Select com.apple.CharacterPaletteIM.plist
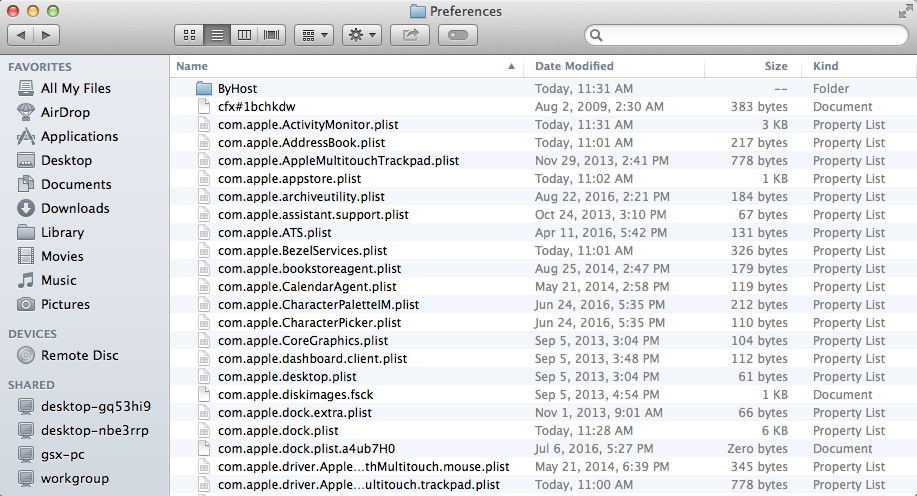Viewport: 917px width, 496px height. pyautogui.click(x=318, y=305)
